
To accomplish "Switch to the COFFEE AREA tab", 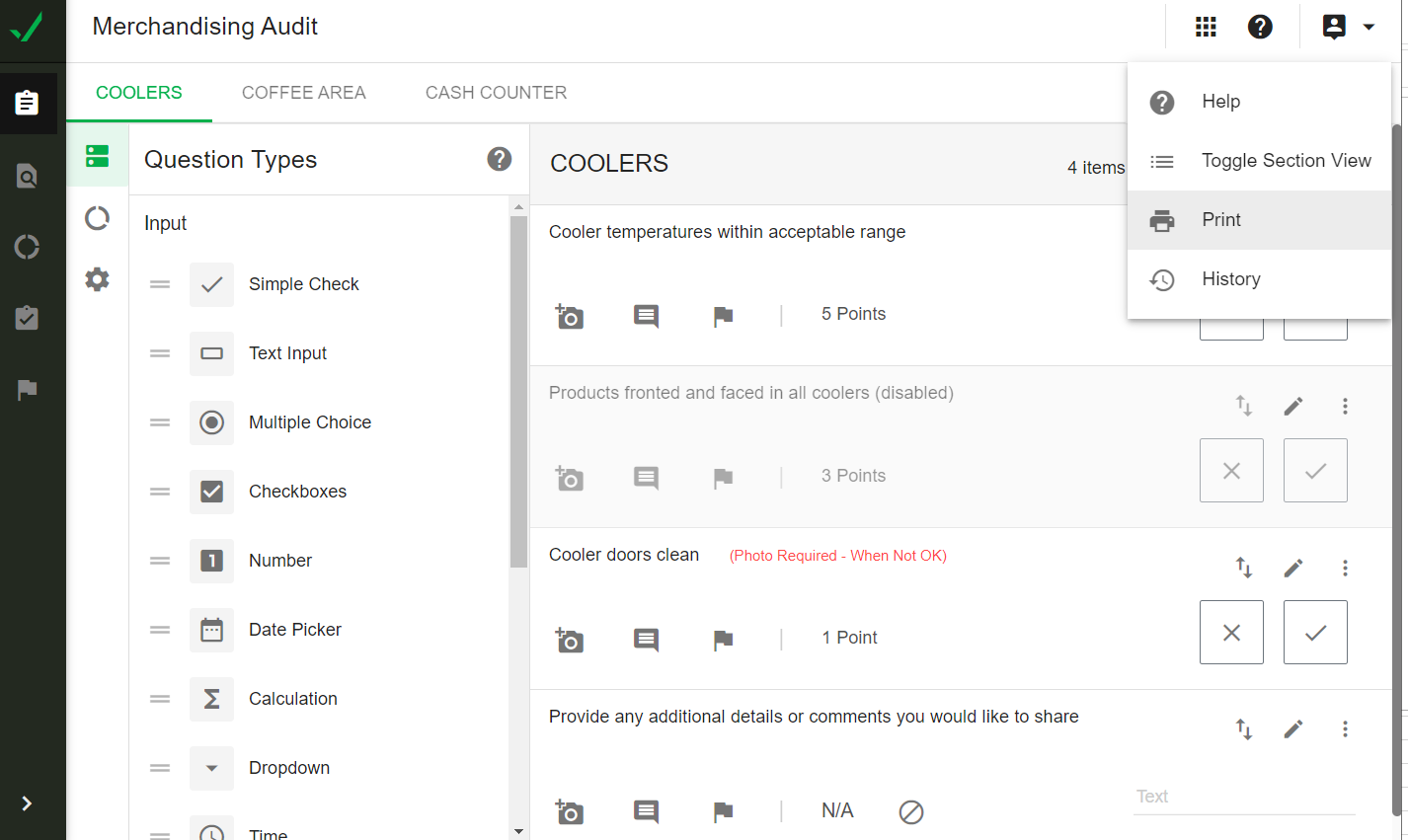I will tap(303, 92).
